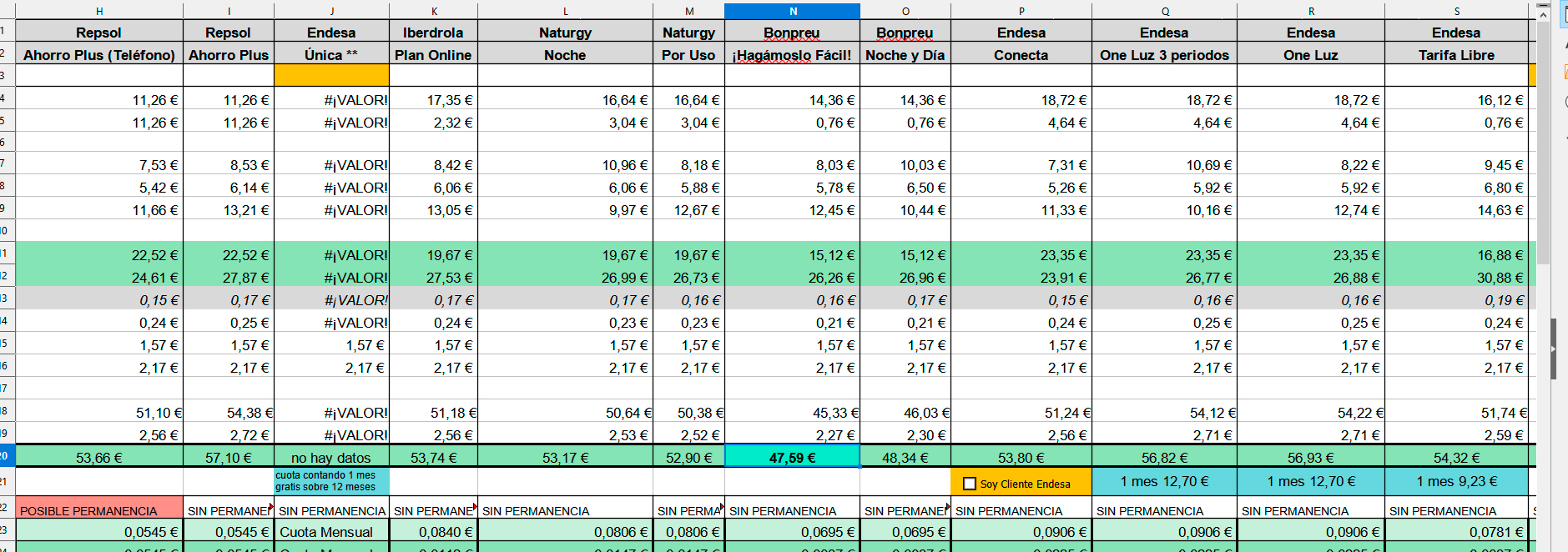Click vertical scrollbar up arrow
This screenshot has height=552, width=1568.
pyautogui.click(x=1543, y=14)
